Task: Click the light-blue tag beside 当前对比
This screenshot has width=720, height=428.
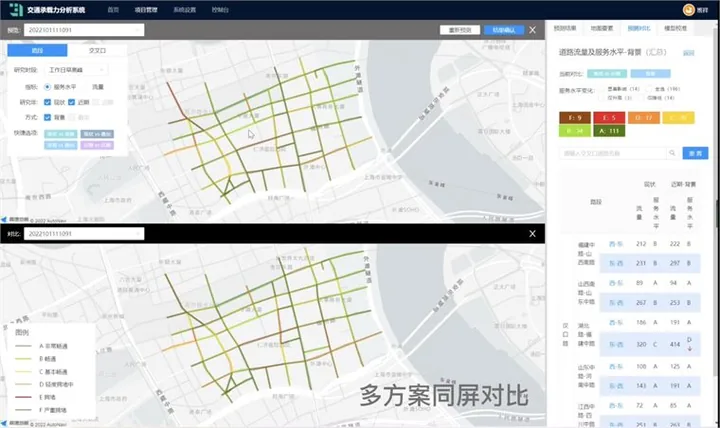Action: click(650, 73)
